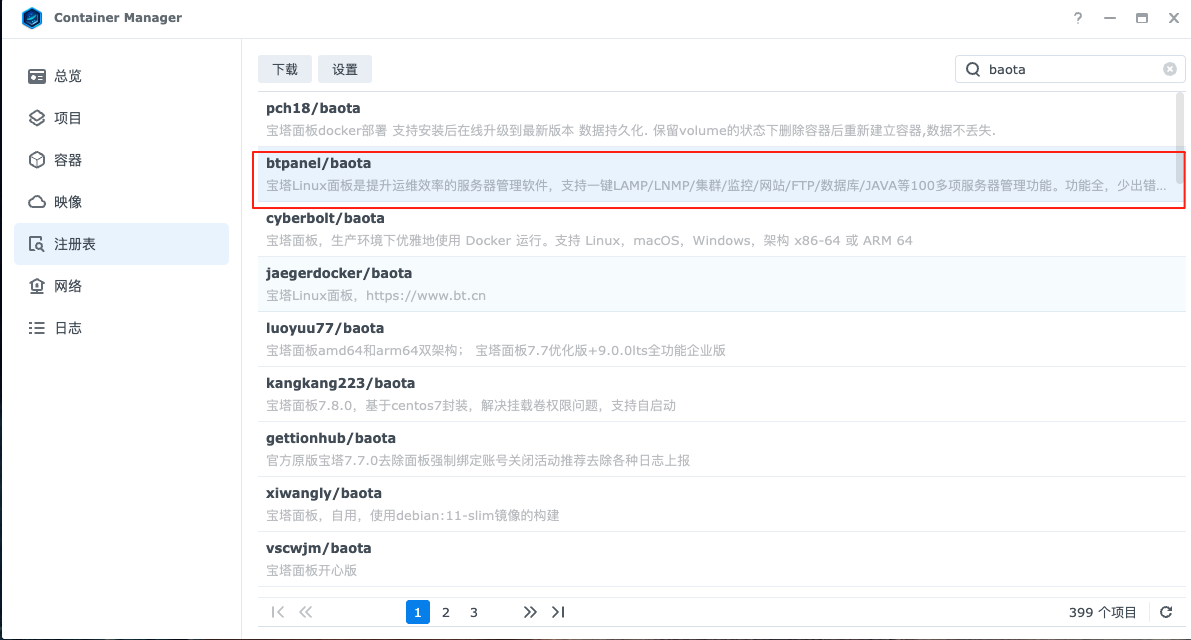
Task: Jump to the last page
Action: point(558,612)
